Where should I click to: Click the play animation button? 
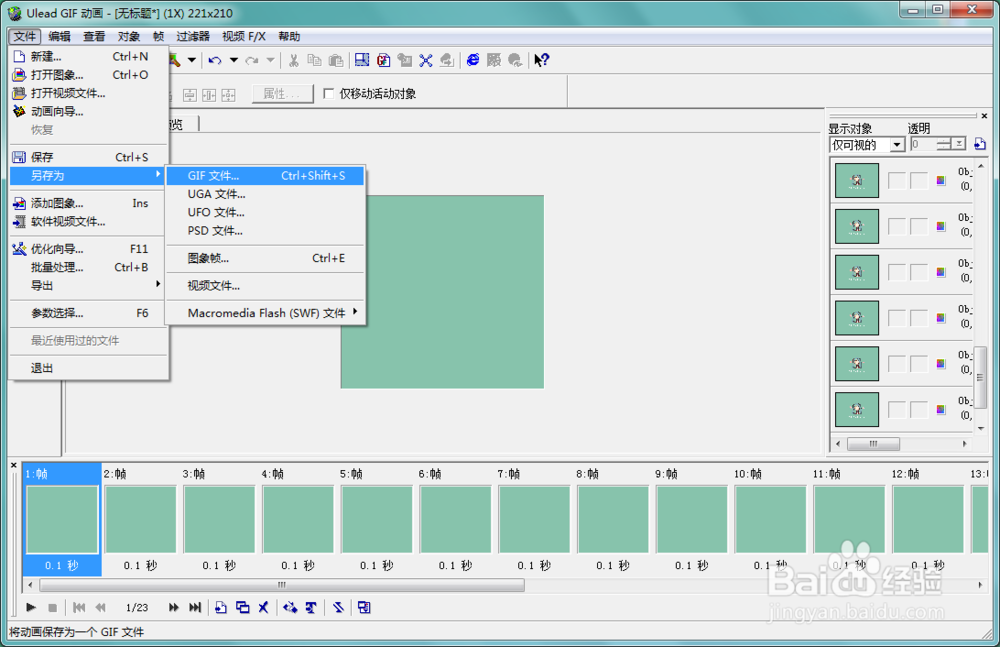[31, 607]
